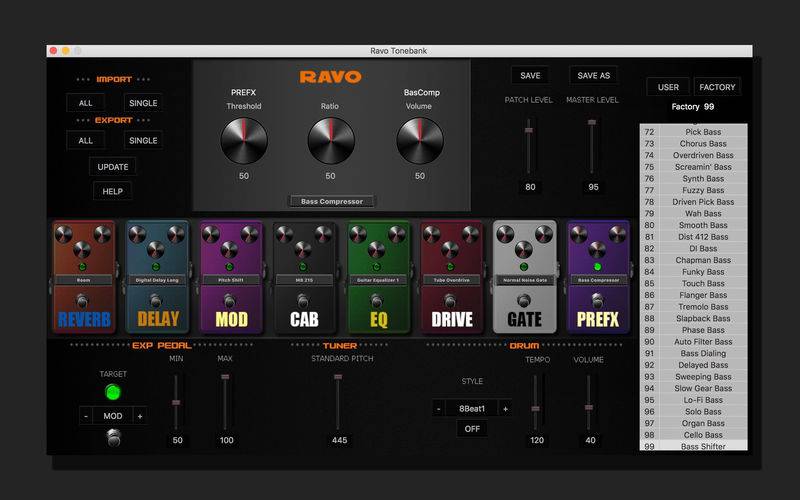This screenshot has height=500, width=800.
Task: Switch to the USER patch bank
Action: point(668,87)
